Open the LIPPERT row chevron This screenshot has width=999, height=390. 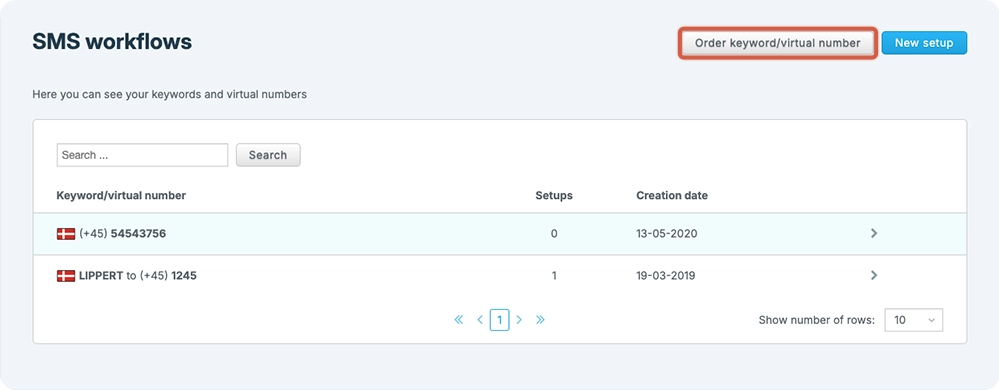[x=874, y=276]
